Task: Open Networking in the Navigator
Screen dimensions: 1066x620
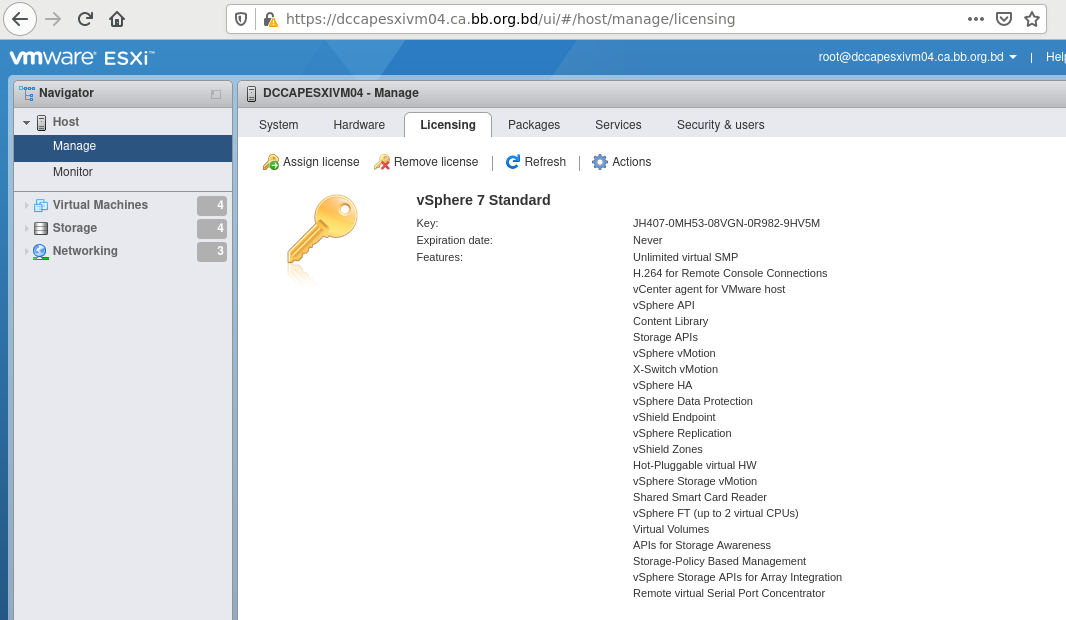Action: [85, 252]
